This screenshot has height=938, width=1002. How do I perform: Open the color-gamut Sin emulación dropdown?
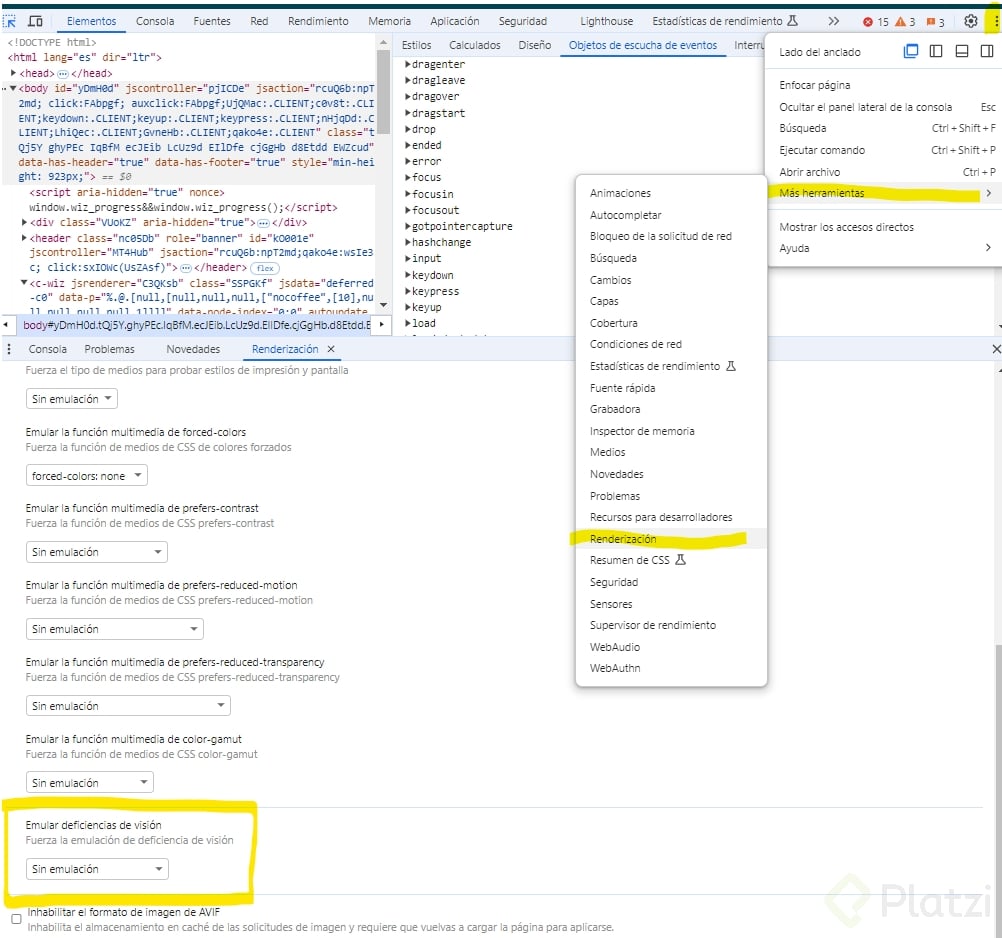click(x=89, y=782)
